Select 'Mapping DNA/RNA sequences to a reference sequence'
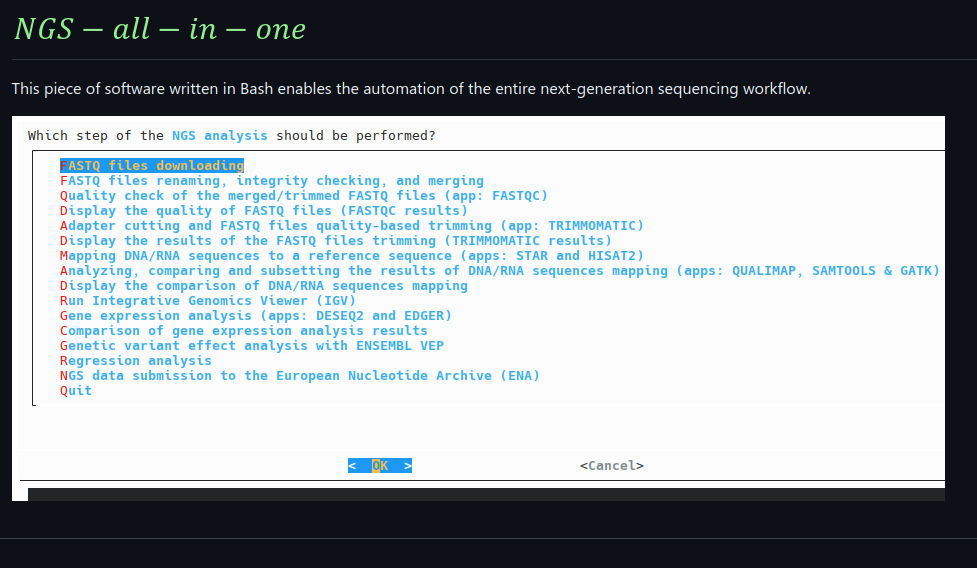The width and height of the screenshot is (977, 568). point(352,256)
